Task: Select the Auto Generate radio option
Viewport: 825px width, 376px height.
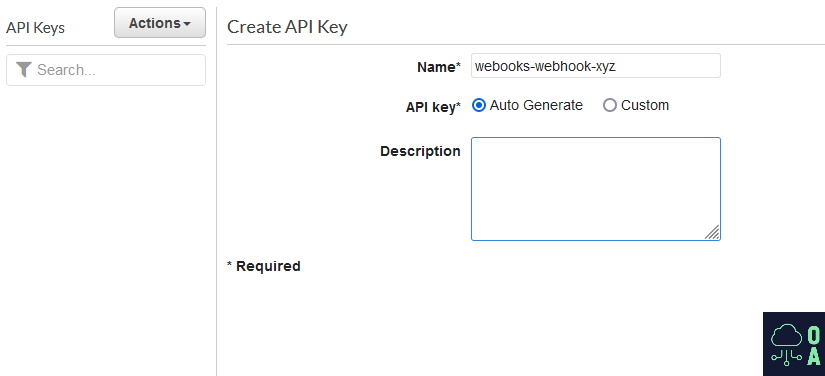Action: [478, 105]
